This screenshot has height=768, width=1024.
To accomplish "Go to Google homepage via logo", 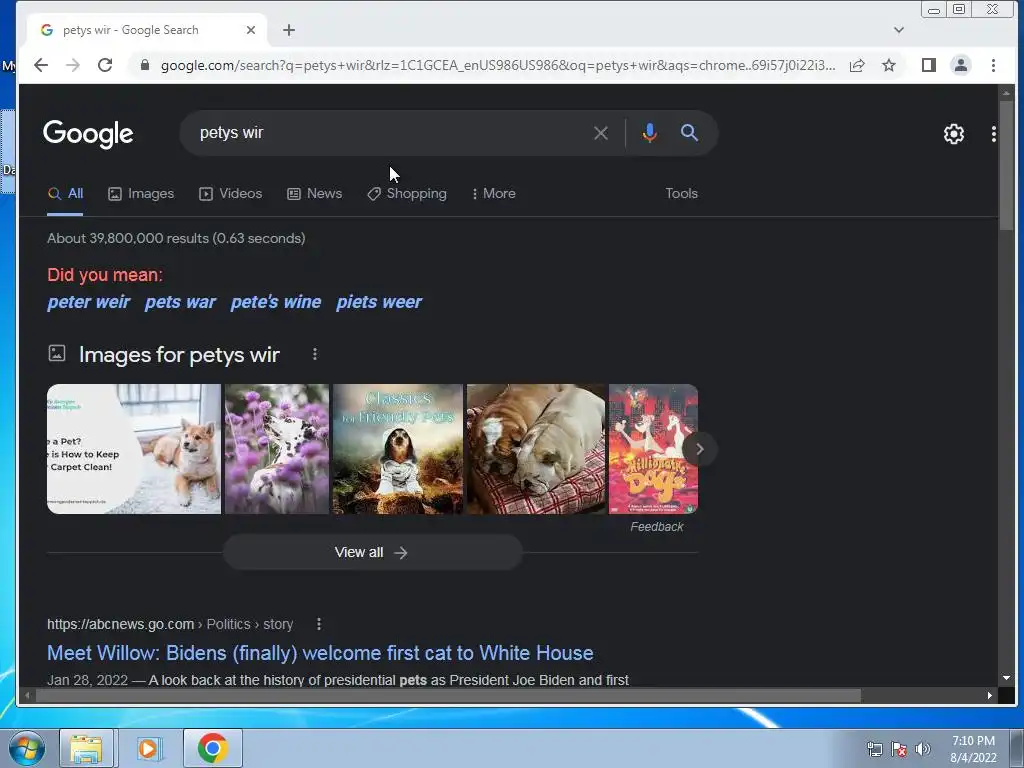I will coord(88,134).
